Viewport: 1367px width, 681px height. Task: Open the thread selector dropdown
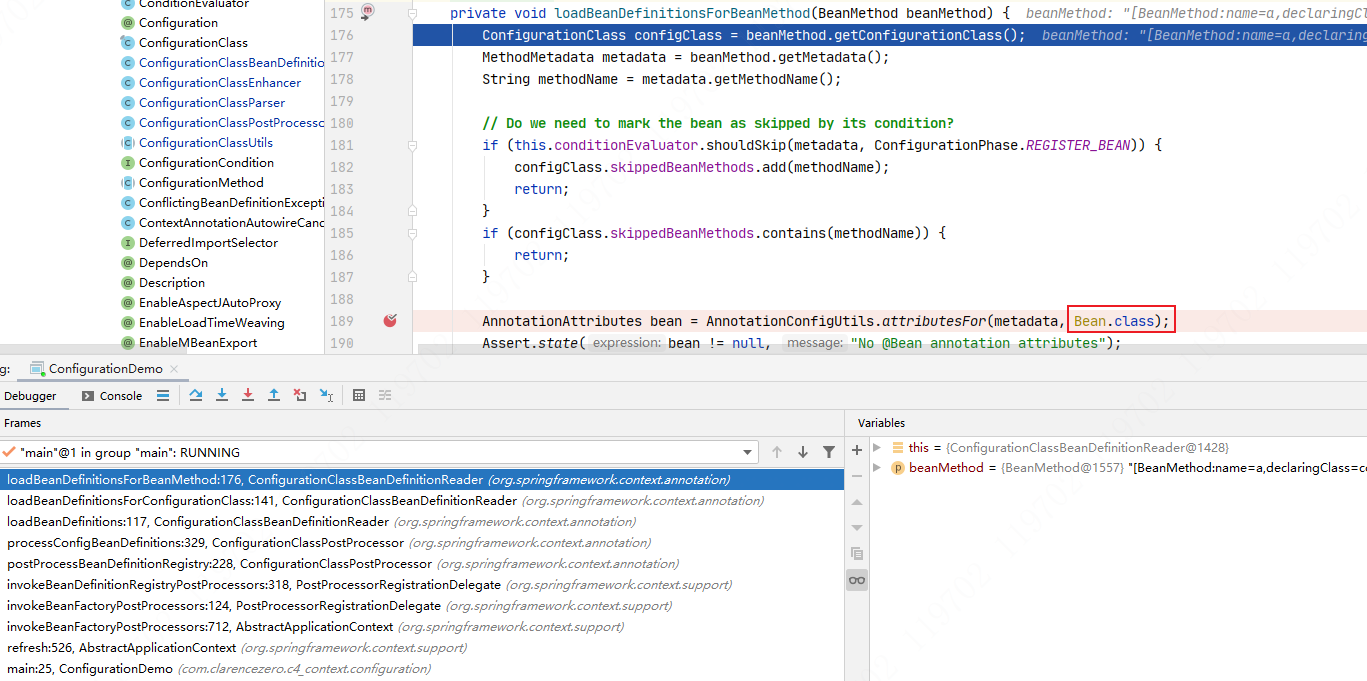click(x=749, y=452)
